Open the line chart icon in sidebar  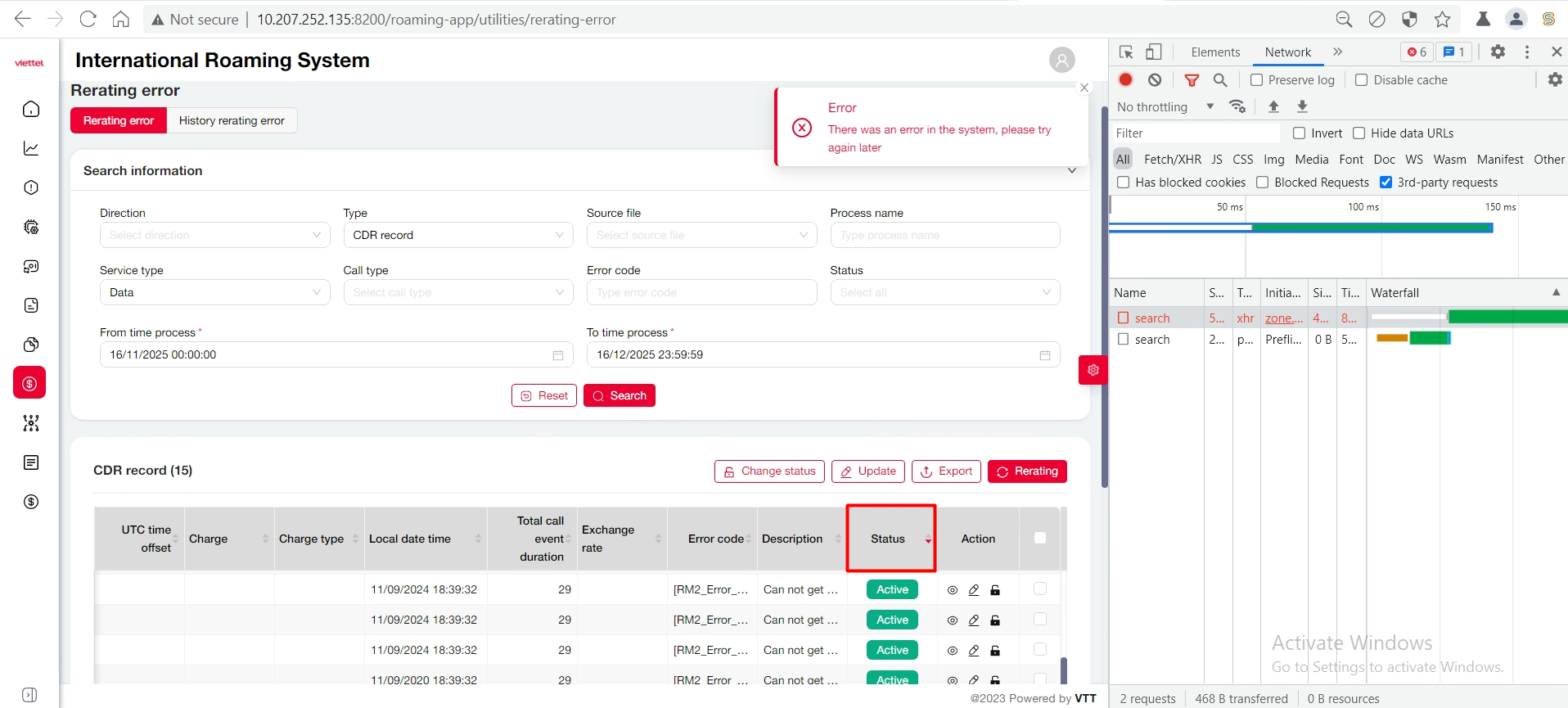click(x=31, y=148)
